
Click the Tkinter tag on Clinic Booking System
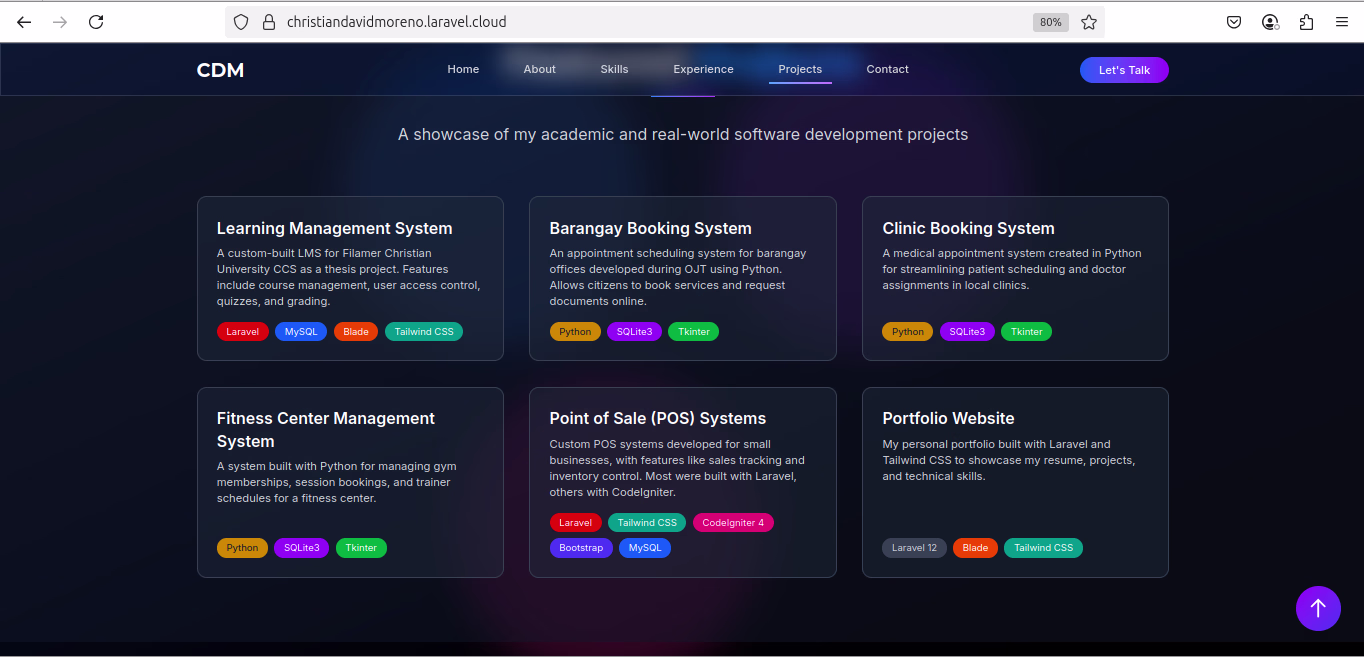tap(1026, 331)
